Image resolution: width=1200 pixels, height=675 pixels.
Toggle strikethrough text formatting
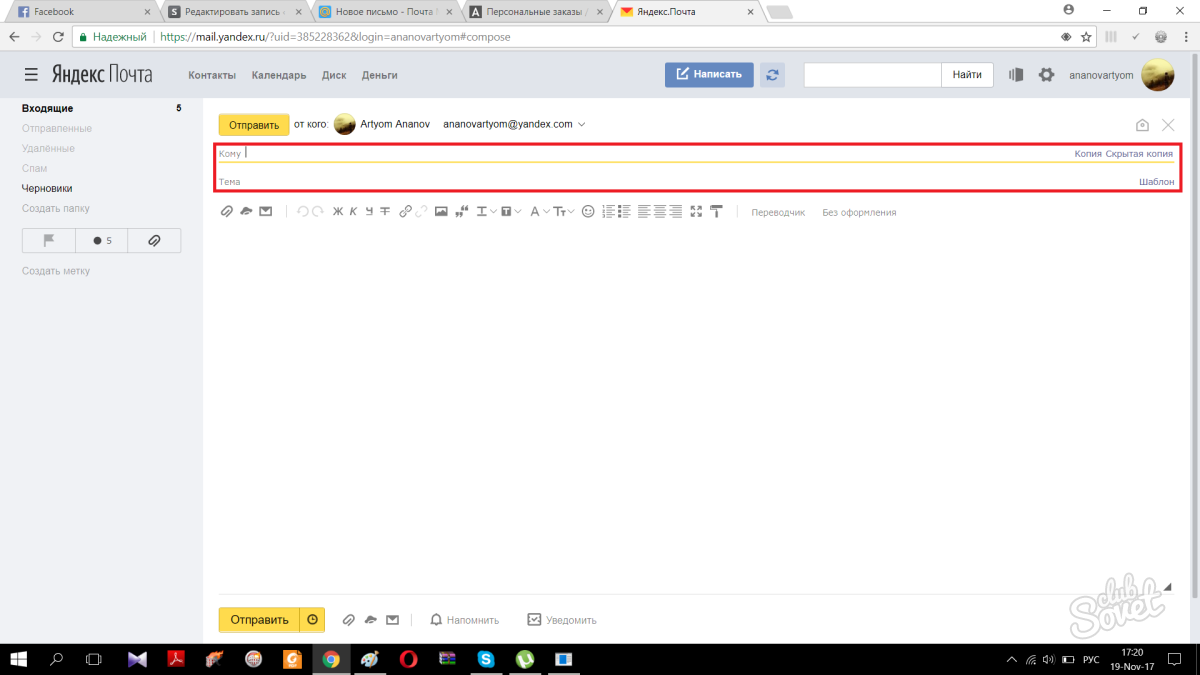[x=385, y=212]
